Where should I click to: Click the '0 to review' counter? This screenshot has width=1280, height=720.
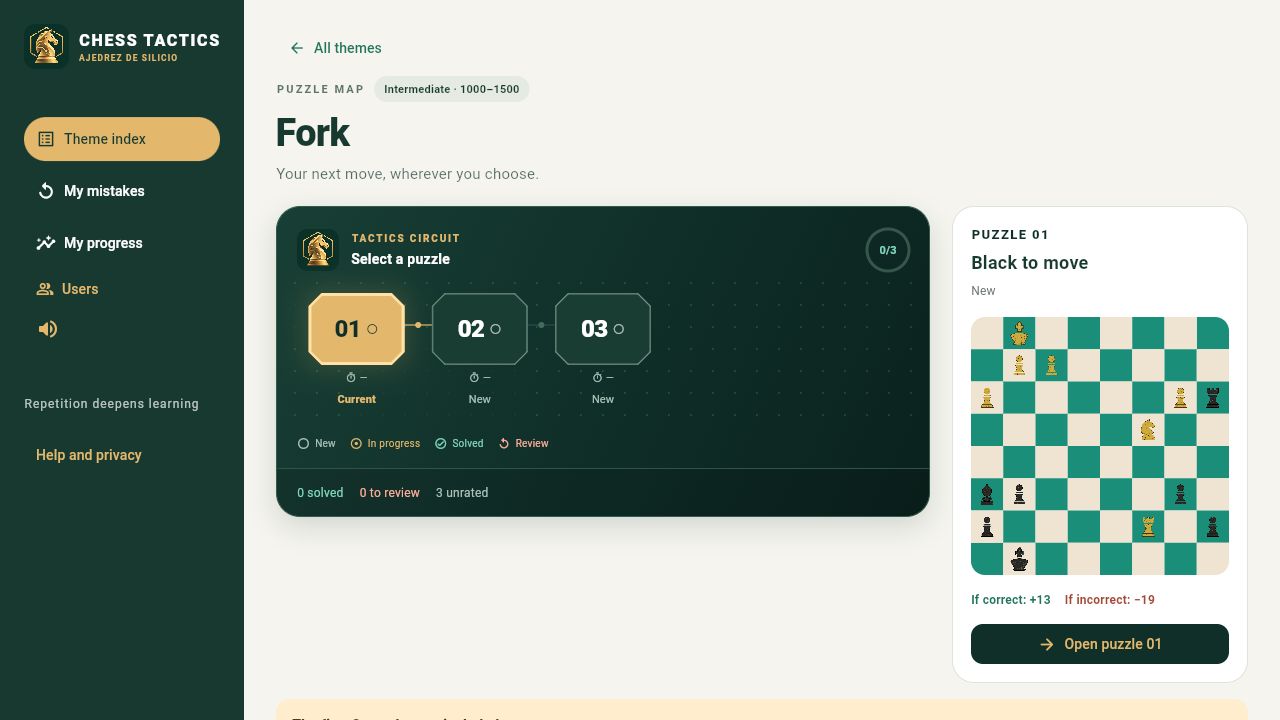click(x=390, y=493)
